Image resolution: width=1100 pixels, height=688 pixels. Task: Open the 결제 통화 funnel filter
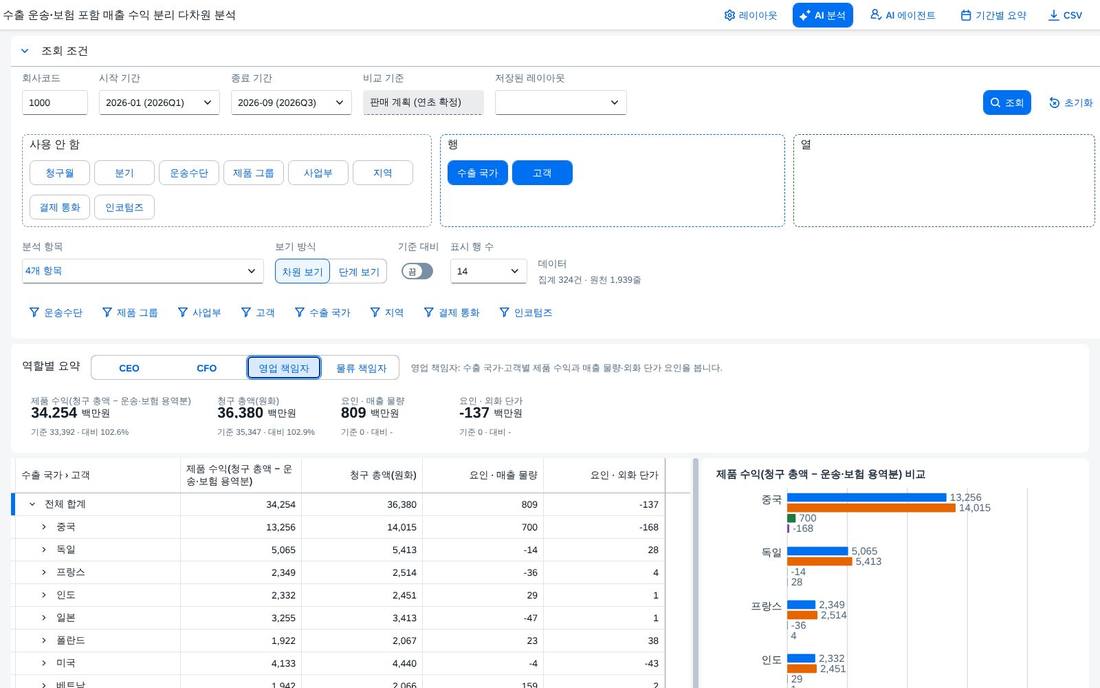[x=451, y=313]
